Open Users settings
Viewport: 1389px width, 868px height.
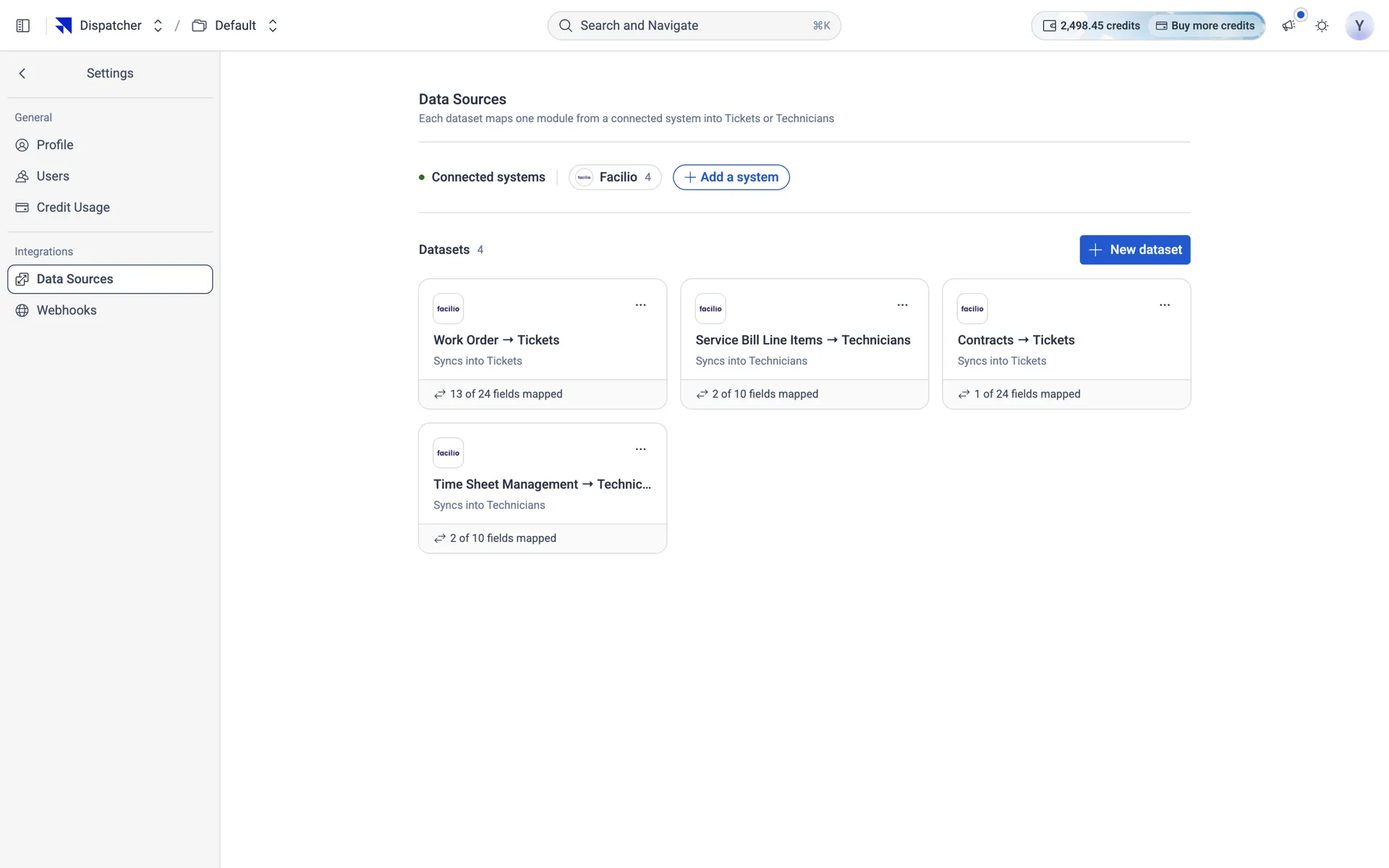(x=110, y=176)
